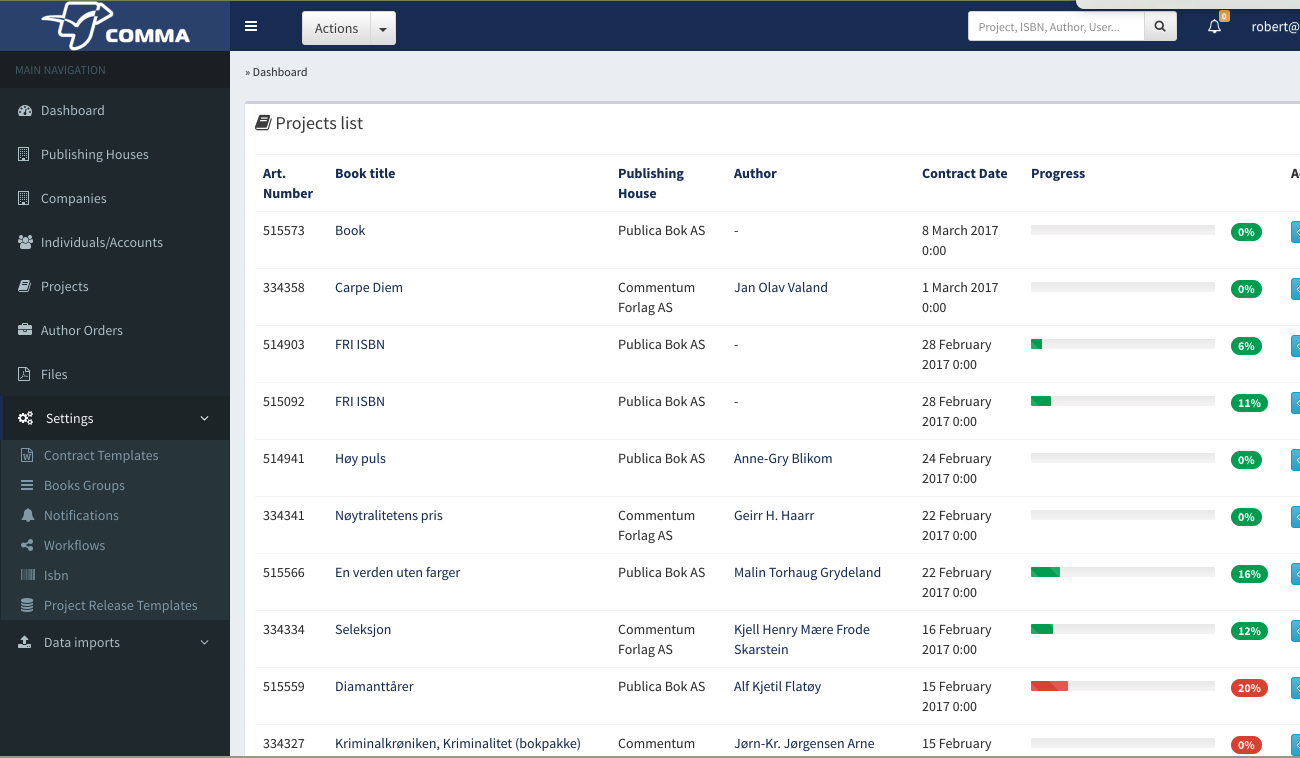Viewport: 1300px width, 758px height.
Task: Click the Publishing Houses building icon
Action: click(24, 155)
